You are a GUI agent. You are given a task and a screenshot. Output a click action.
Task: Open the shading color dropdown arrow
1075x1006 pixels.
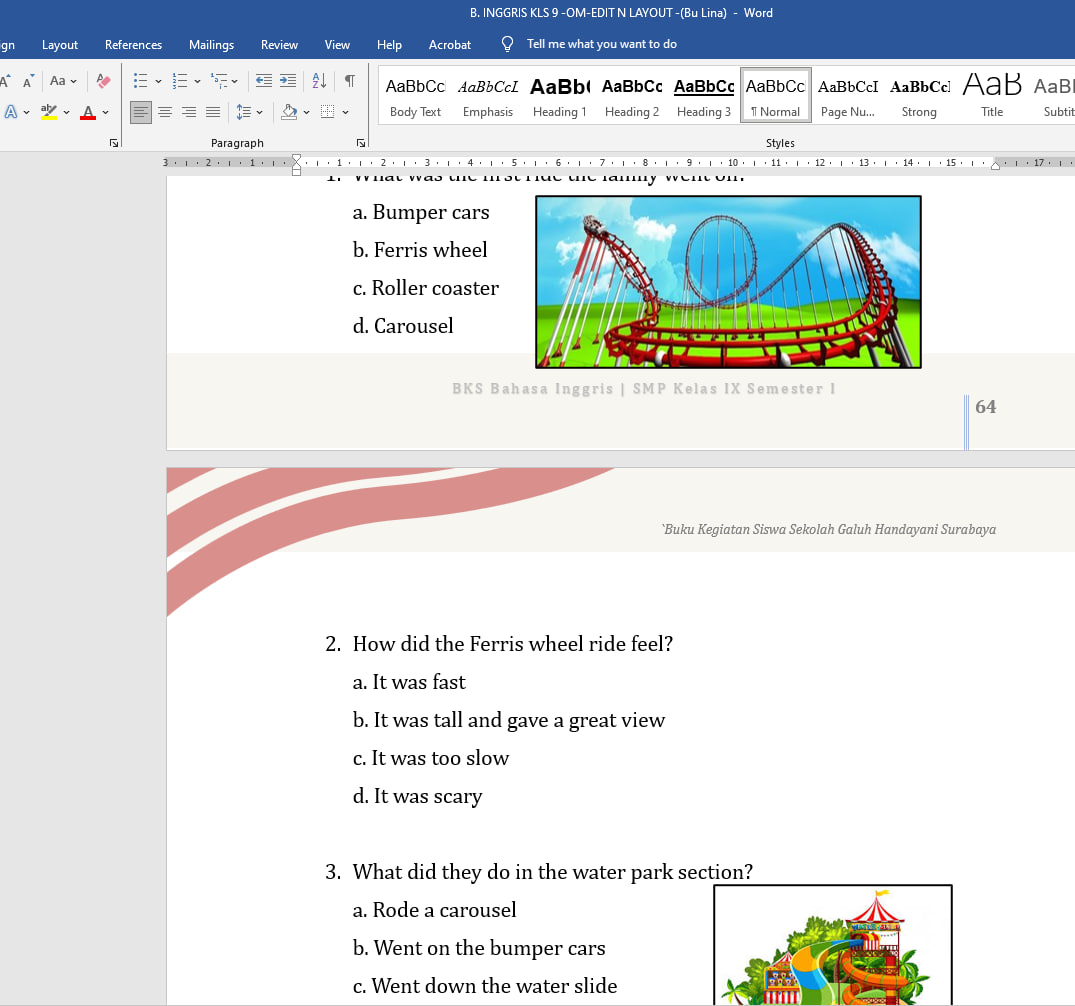click(306, 112)
